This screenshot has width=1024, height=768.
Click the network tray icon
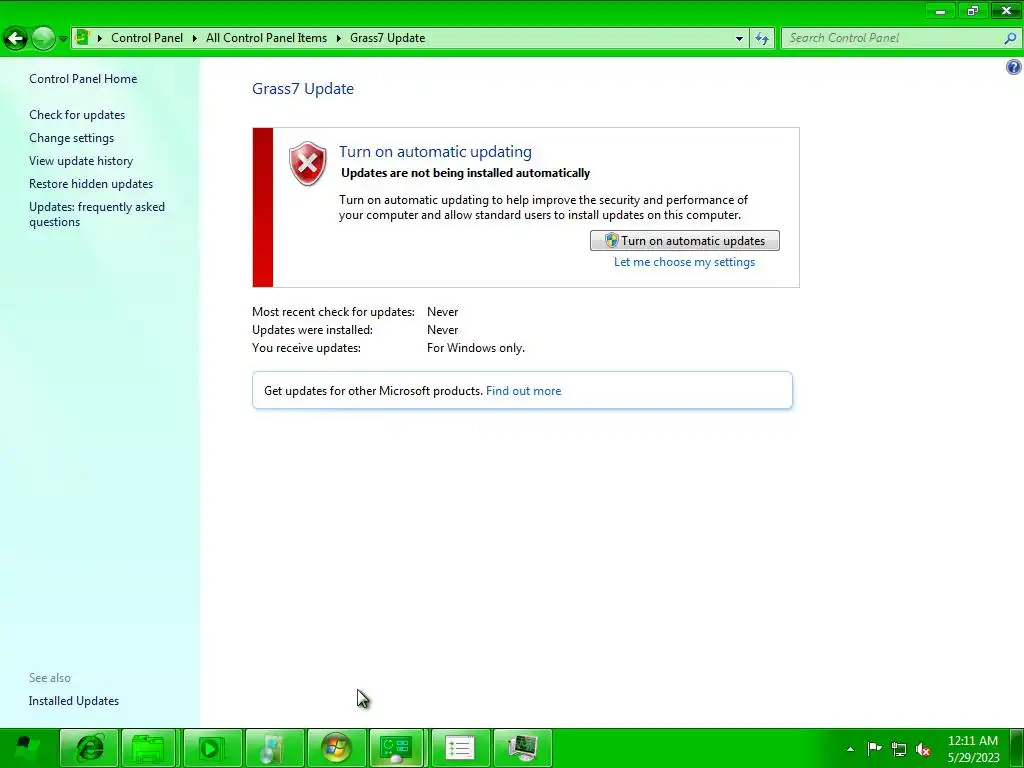pos(899,749)
